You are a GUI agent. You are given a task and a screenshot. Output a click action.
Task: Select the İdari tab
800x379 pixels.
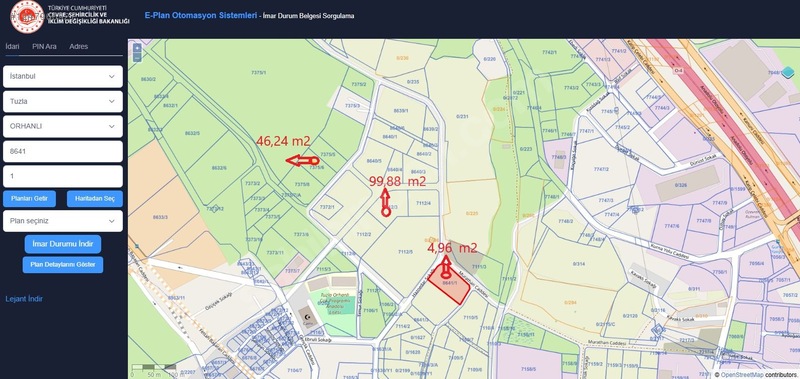tap(13, 46)
